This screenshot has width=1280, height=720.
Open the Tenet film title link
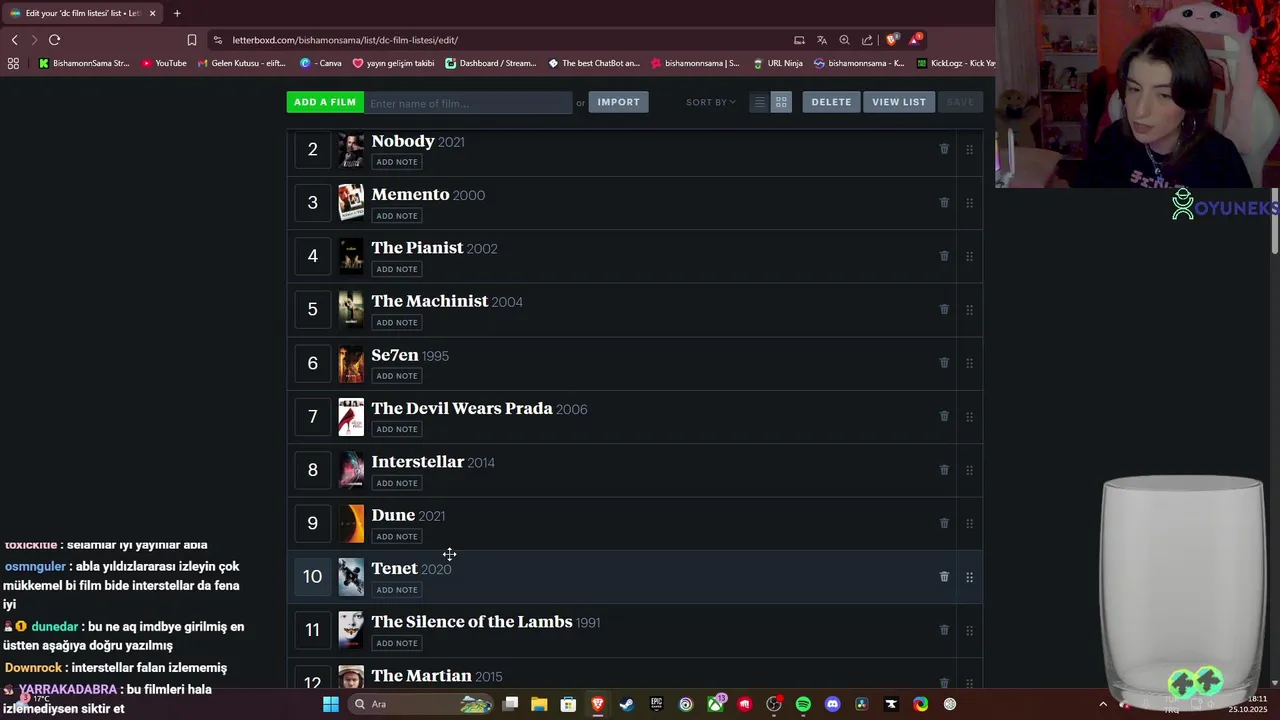(394, 568)
